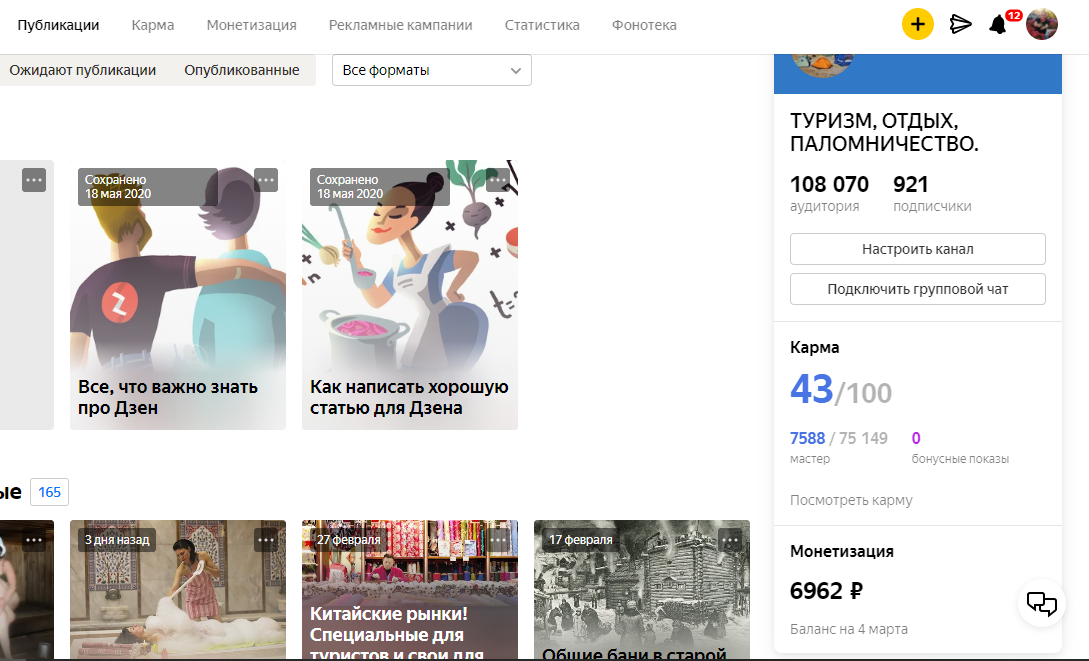Click 'Подключить групповой чат' button

[917, 289]
